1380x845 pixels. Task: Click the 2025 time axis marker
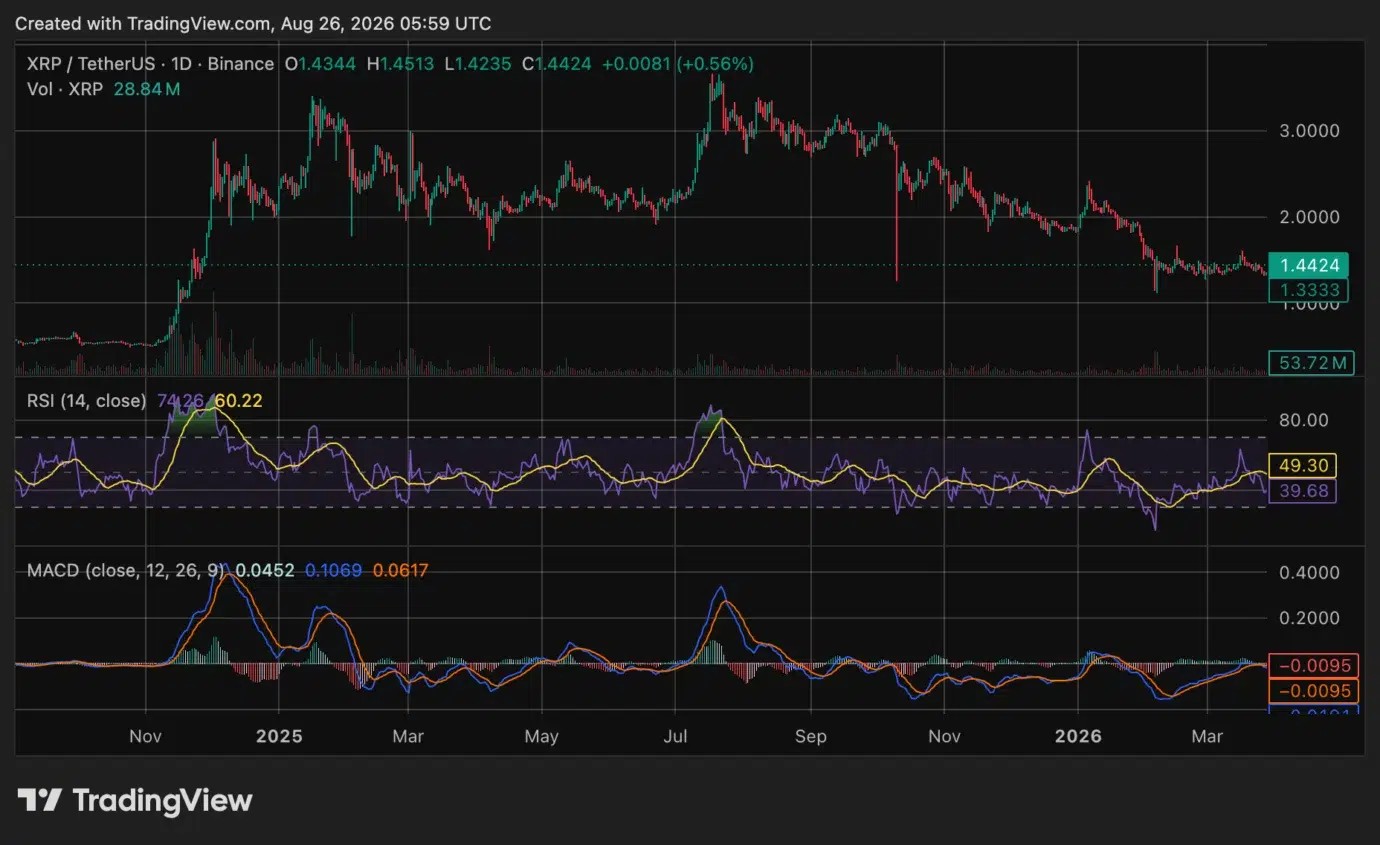point(279,736)
